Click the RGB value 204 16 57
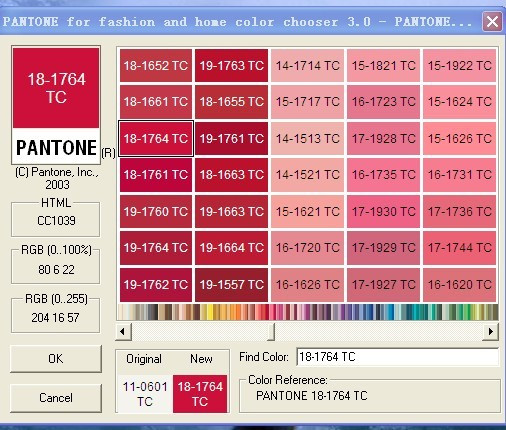 (55, 318)
